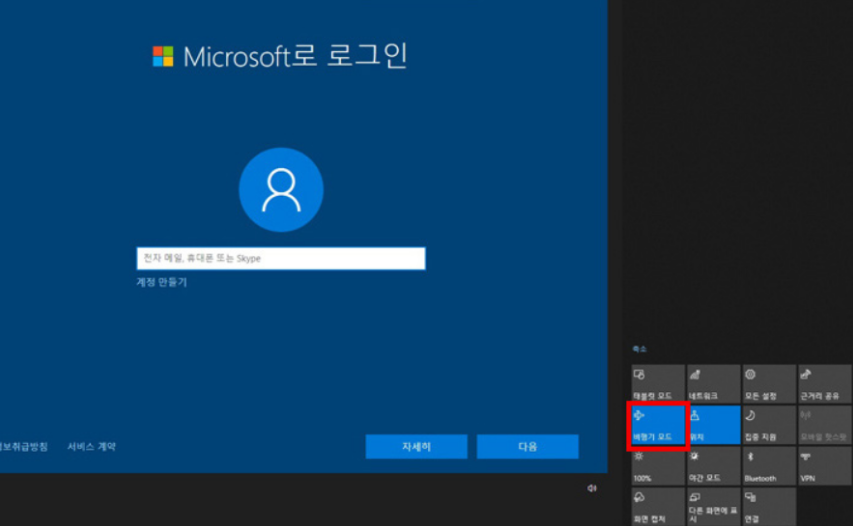Open the 네트워크 quick action tile

(713, 384)
